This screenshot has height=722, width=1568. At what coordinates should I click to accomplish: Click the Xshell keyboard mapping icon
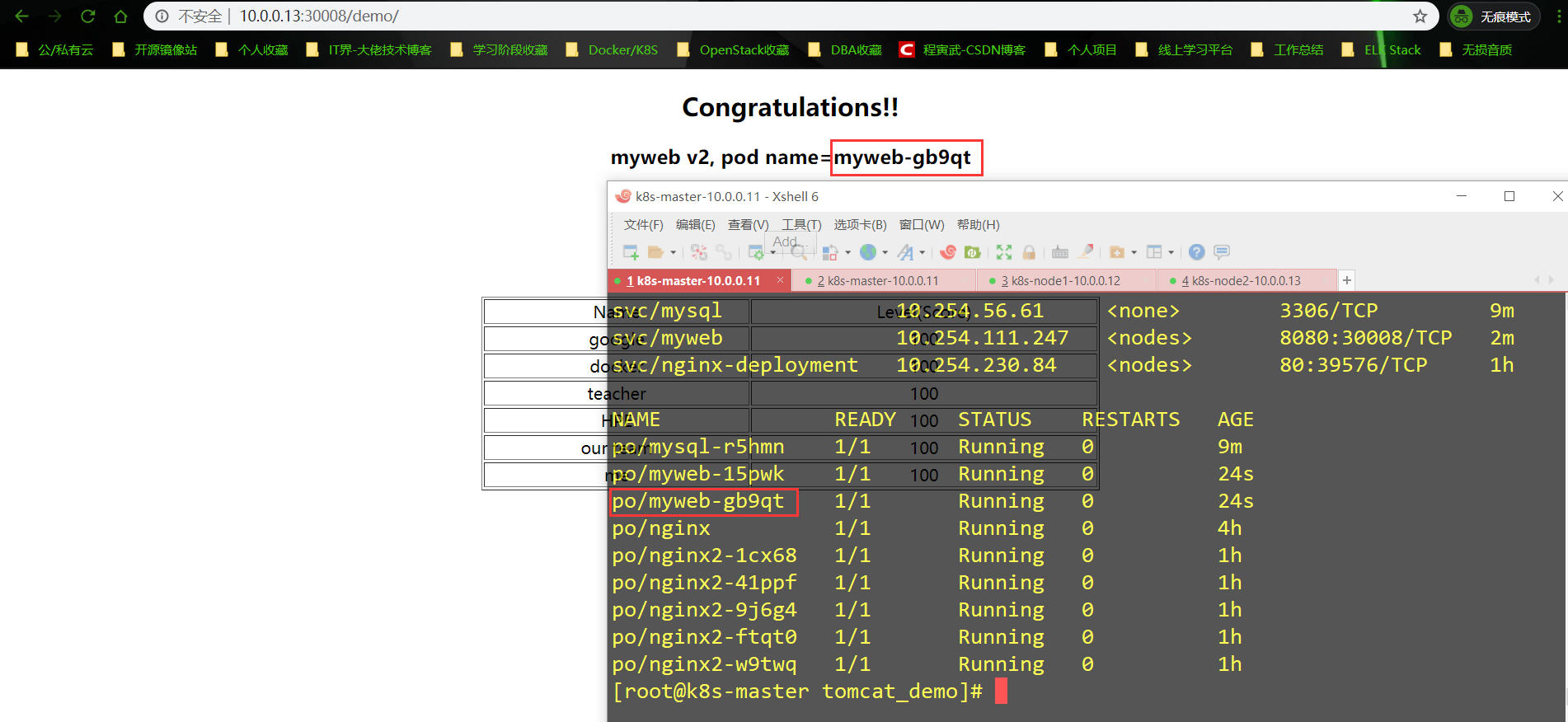coord(1060,252)
